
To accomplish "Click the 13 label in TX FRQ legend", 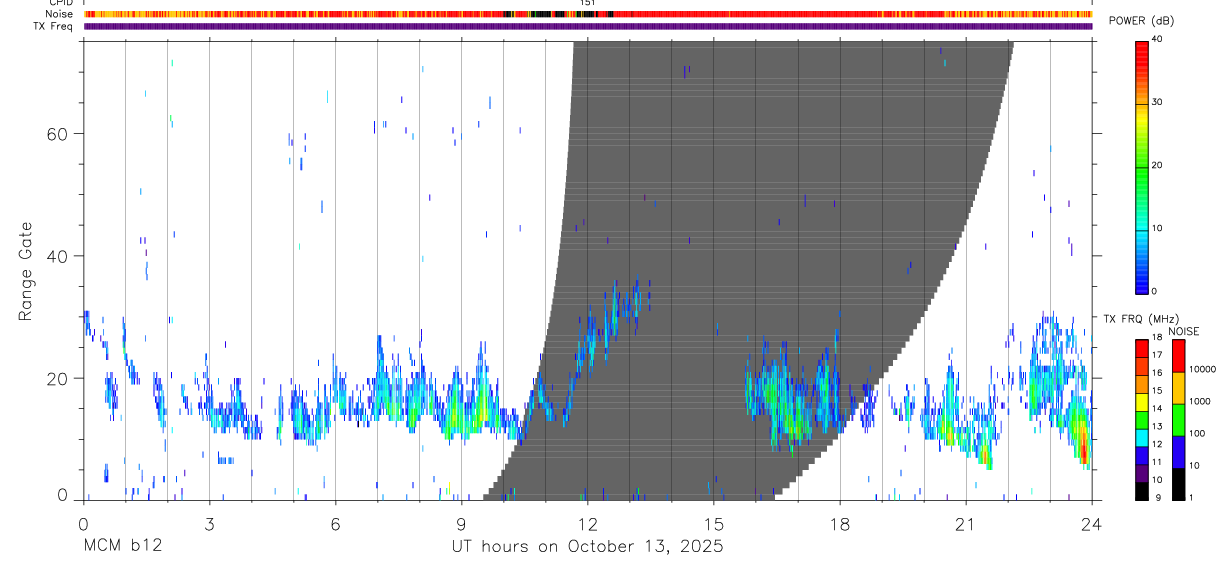I will click(1157, 427).
